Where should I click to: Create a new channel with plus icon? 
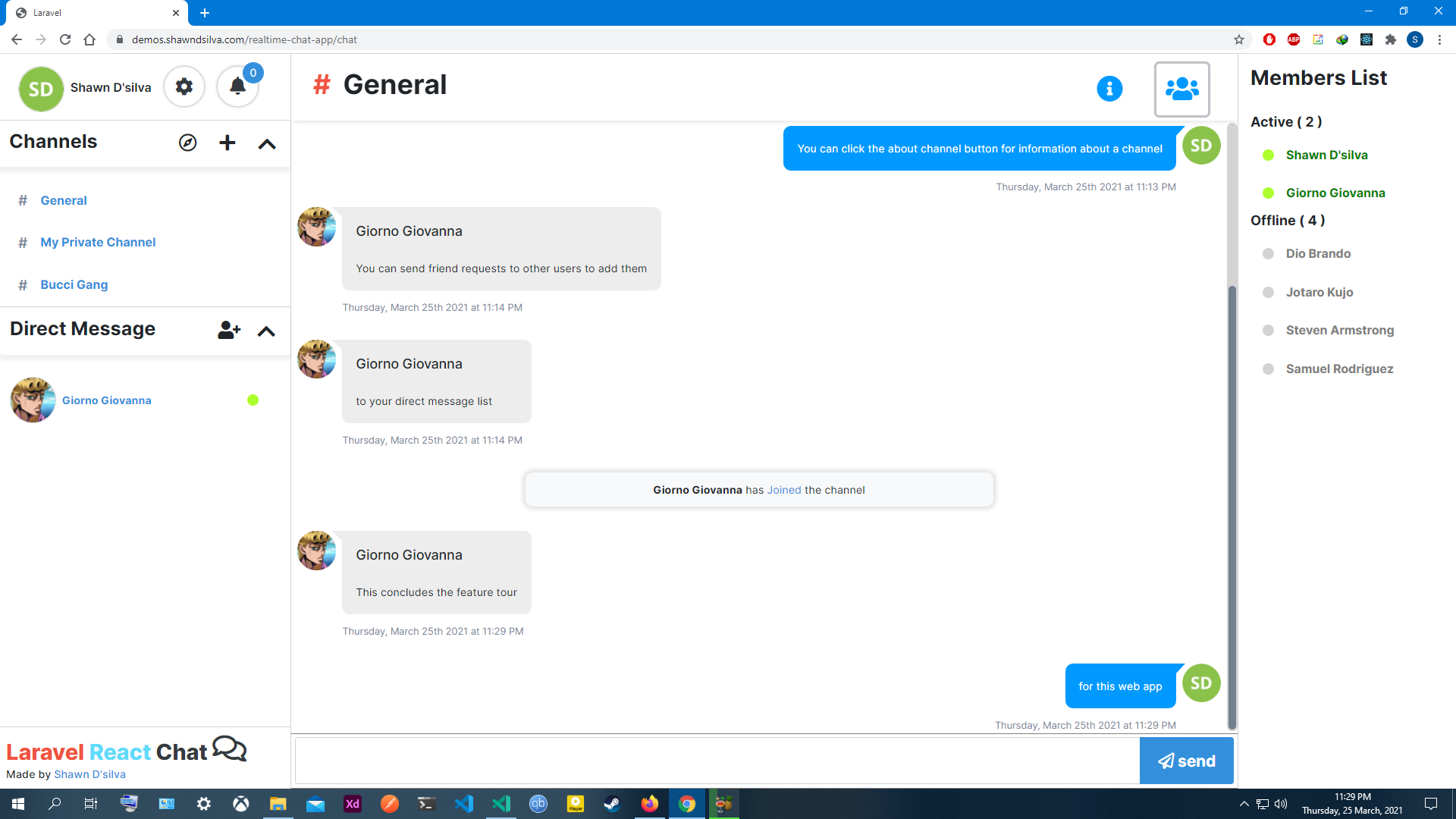tap(227, 143)
